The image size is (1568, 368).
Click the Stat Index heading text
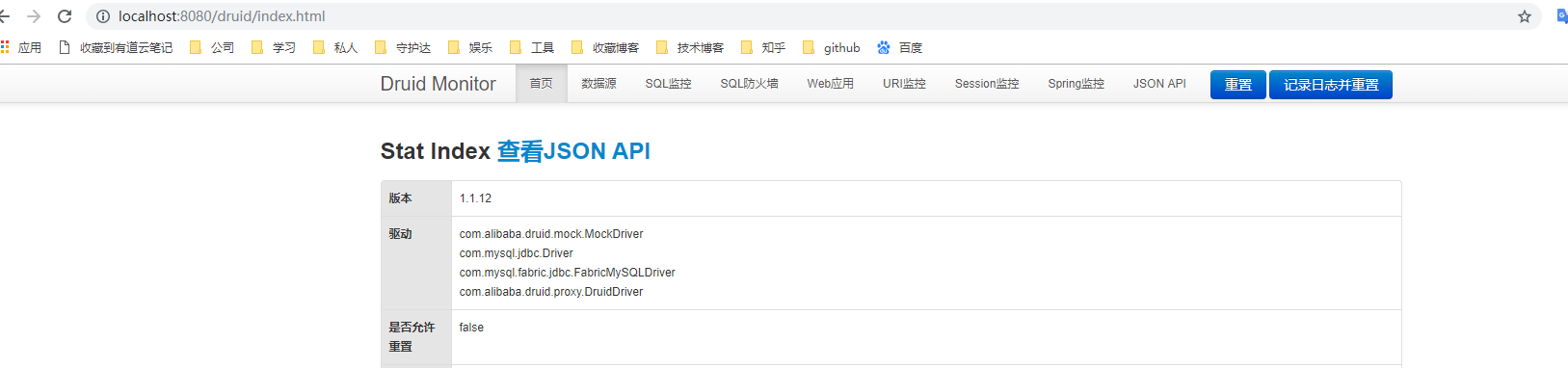click(x=436, y=151)
